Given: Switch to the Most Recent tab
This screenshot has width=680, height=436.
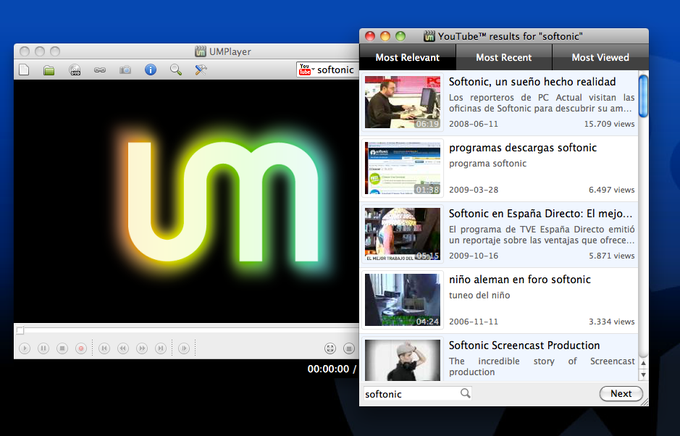Looking at the screenshot, I should (x=503, y=57).
